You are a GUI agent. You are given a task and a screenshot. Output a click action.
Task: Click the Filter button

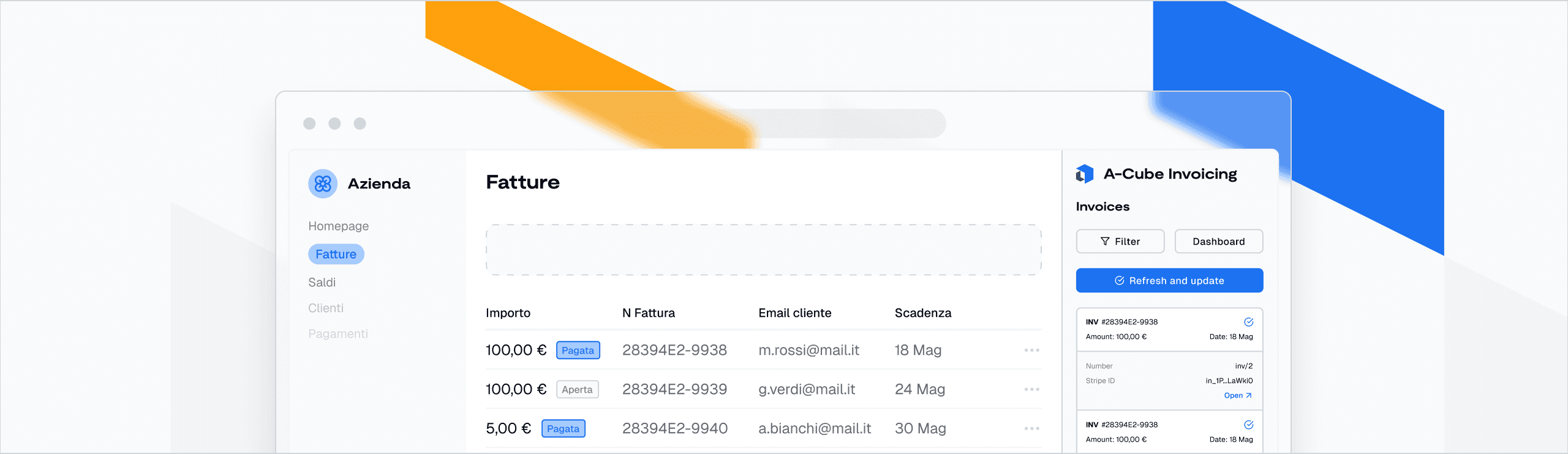(1120, 241)
